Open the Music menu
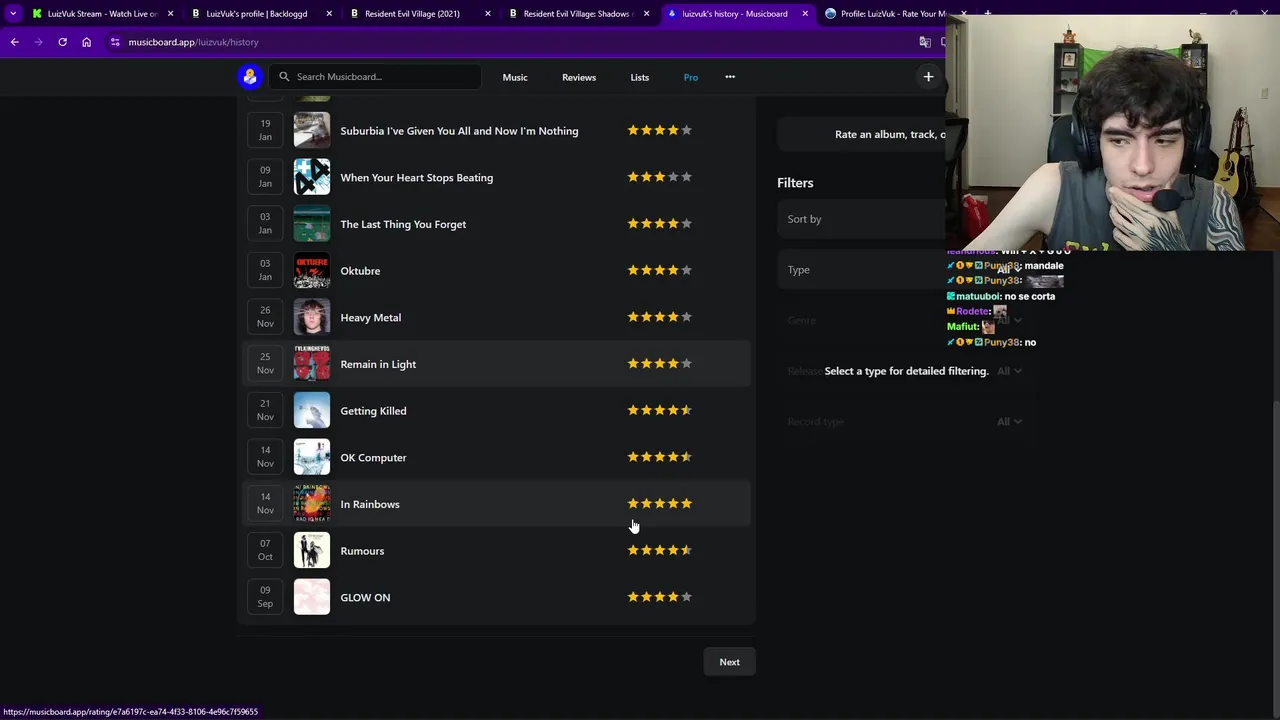Viewport: 1280px width, 720px height. point(515,77)
